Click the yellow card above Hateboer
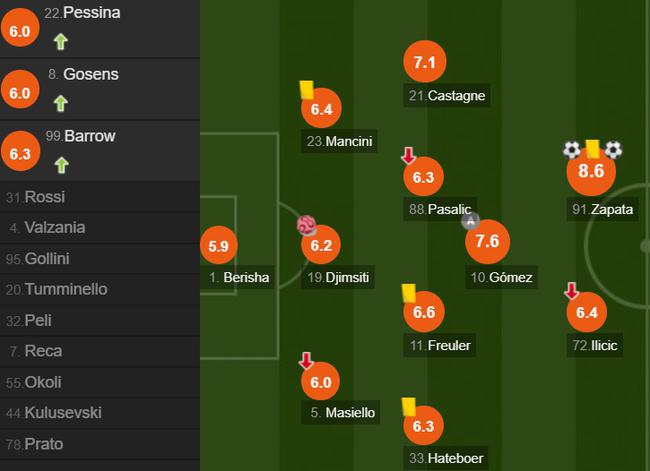650x471 pixels. 408,406
